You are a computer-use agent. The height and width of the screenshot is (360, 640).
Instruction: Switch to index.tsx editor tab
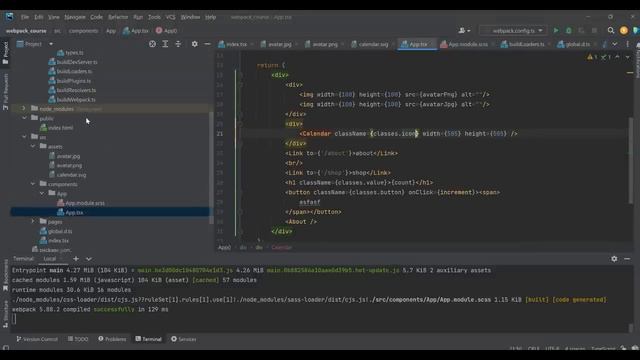236,44
